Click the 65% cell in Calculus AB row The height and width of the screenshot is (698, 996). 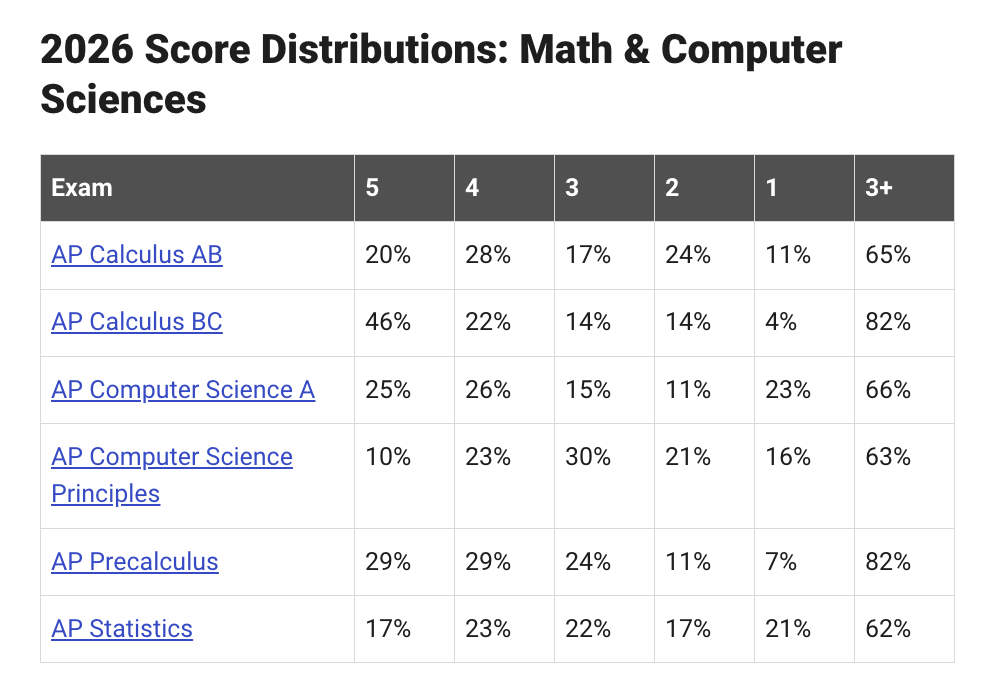(904, 255)
